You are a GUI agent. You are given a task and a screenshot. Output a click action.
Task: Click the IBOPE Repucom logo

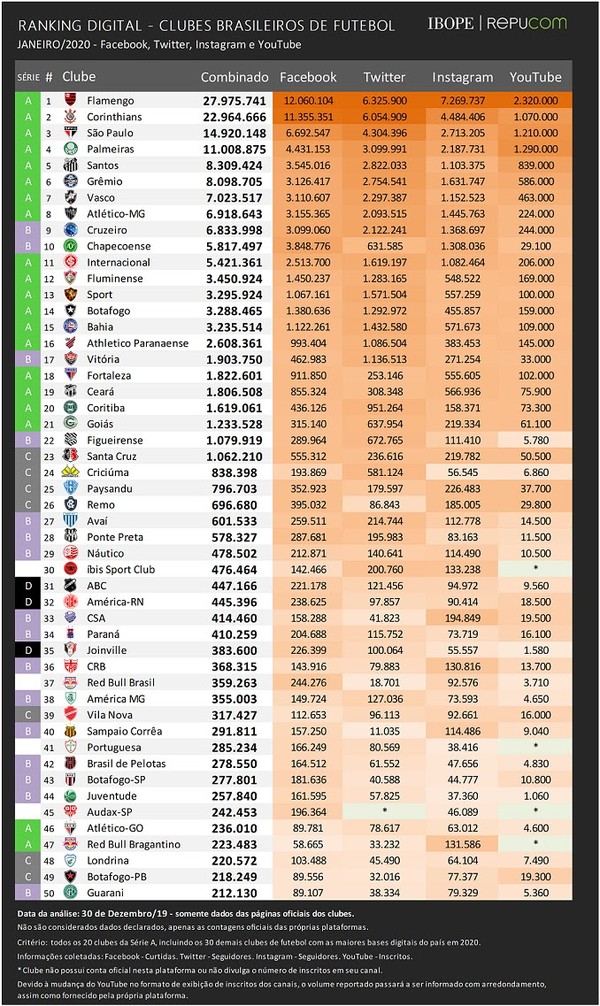497,23
